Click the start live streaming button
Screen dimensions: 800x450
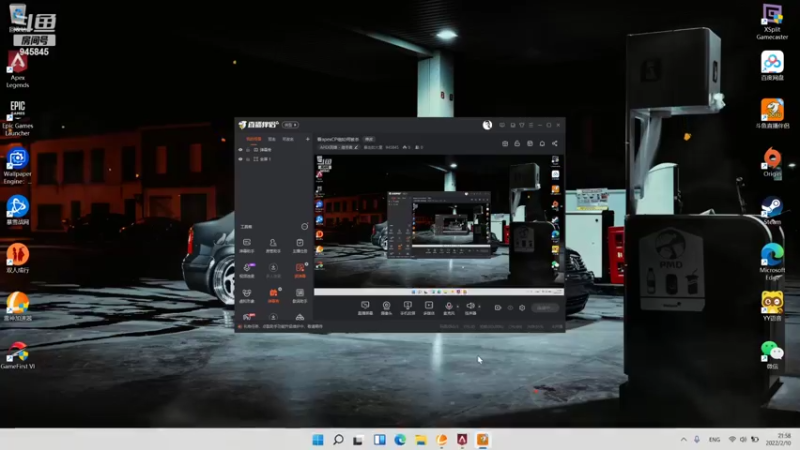tap(545, 308)
